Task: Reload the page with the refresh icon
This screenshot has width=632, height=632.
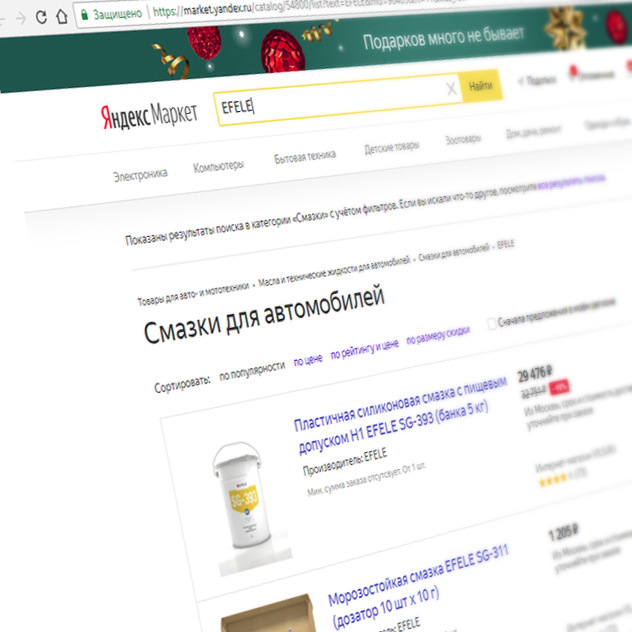Action: point(41,17)
